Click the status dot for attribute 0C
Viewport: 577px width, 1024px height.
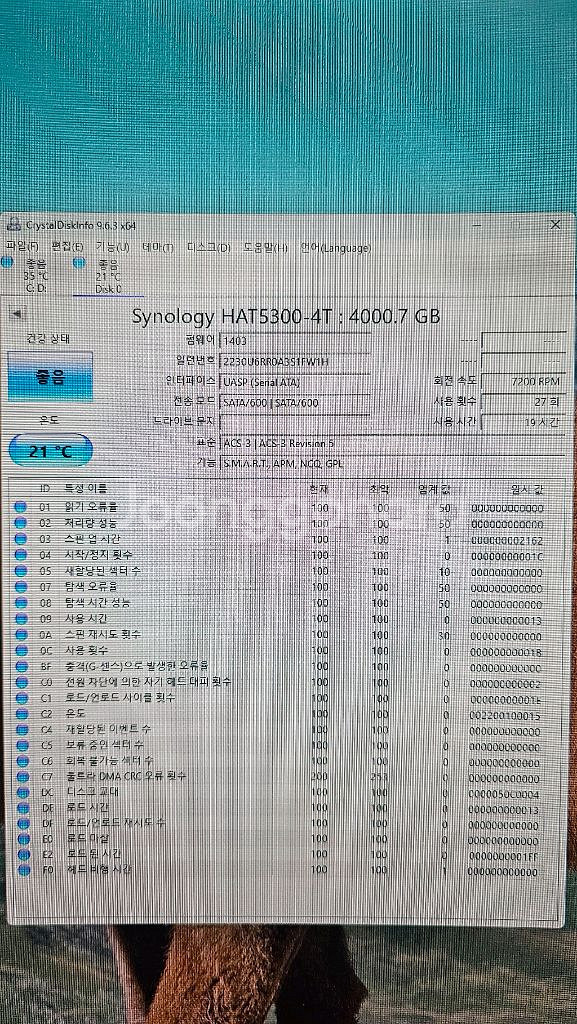(x=21, y=650)
